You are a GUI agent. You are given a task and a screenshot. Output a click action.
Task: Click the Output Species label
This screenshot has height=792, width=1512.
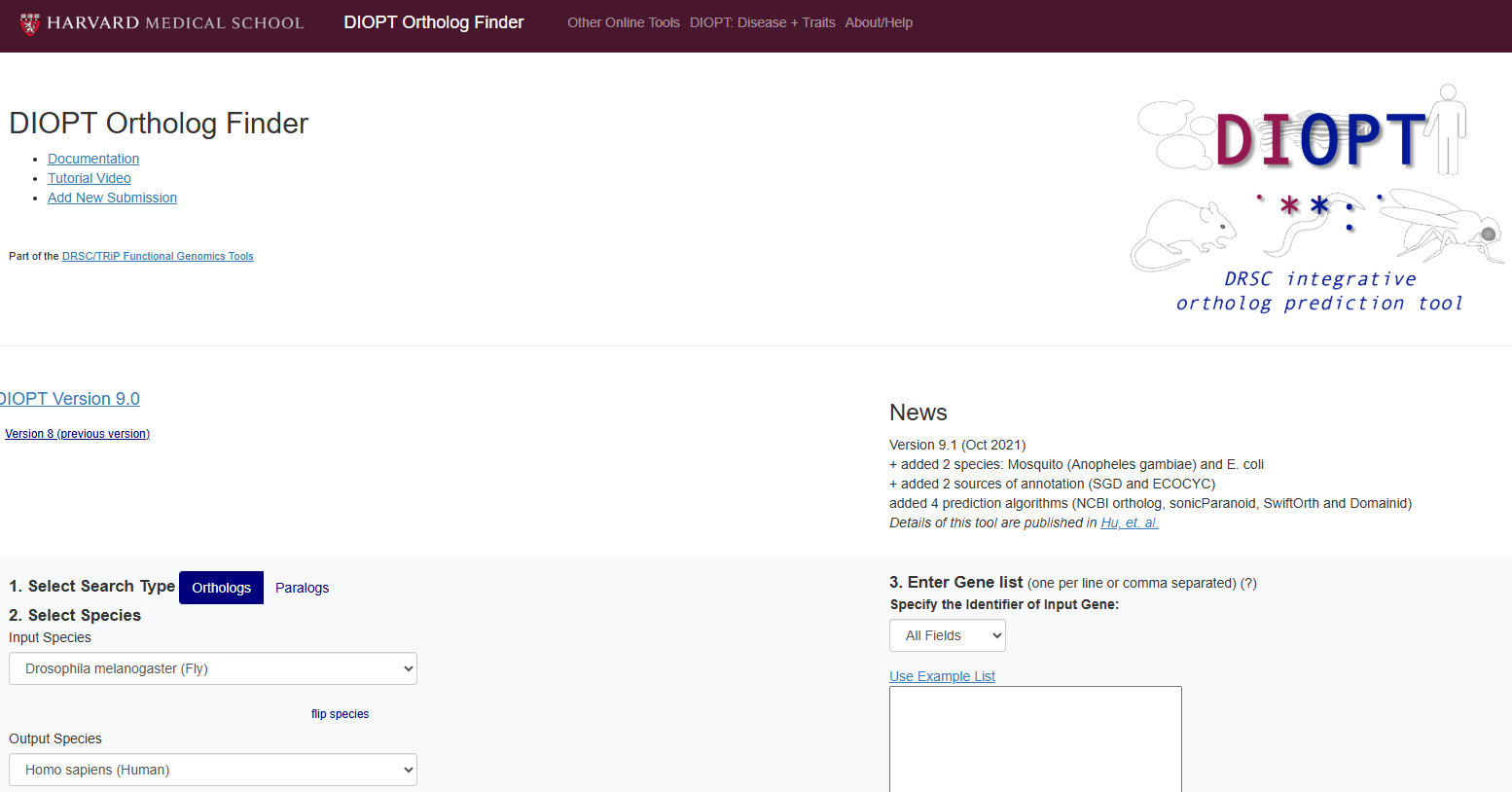(x=55, y=738)
